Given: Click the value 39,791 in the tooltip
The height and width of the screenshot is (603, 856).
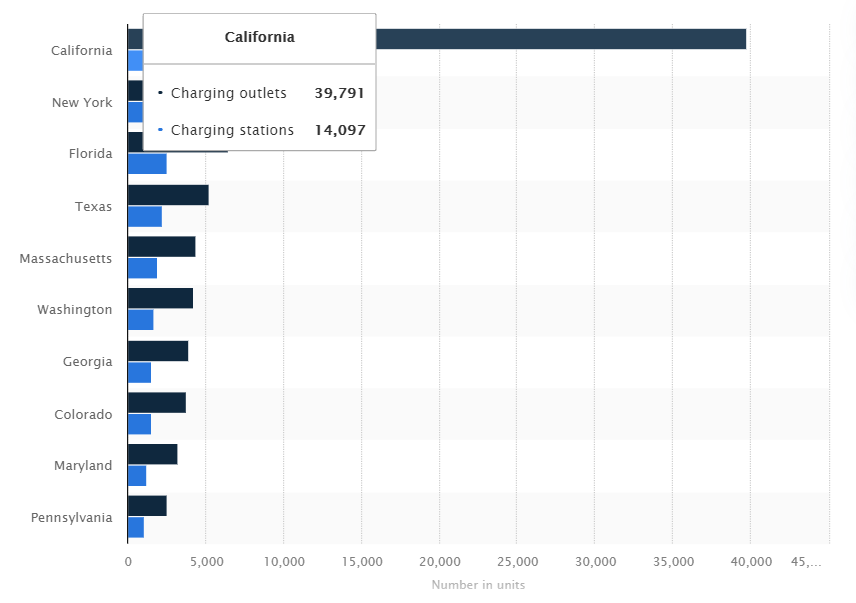Looking at the screenshot, I should 340,93.
